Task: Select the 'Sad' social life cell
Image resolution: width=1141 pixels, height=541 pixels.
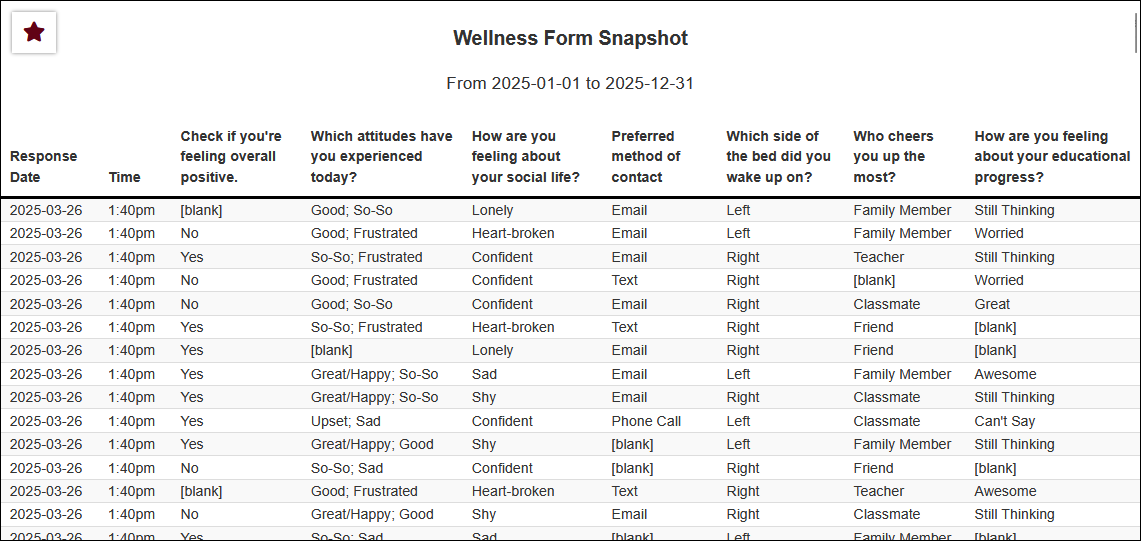Action: [x=484, y=374]
